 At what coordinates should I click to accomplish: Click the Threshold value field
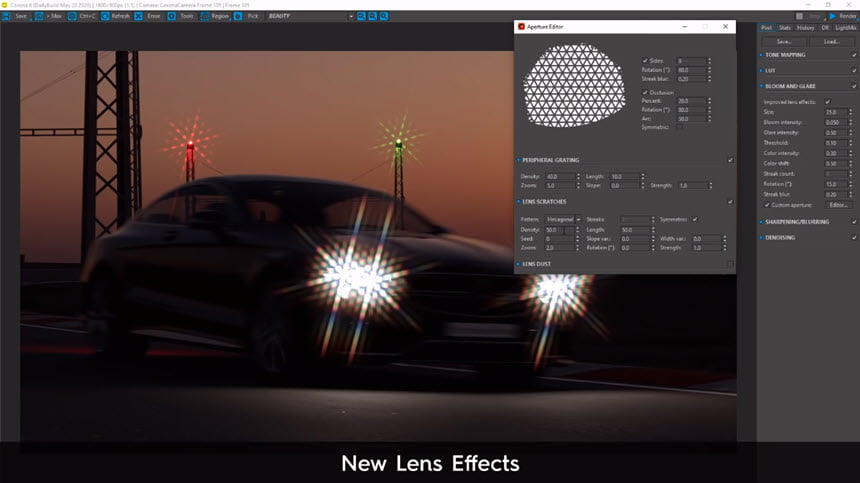click(836, 143)
